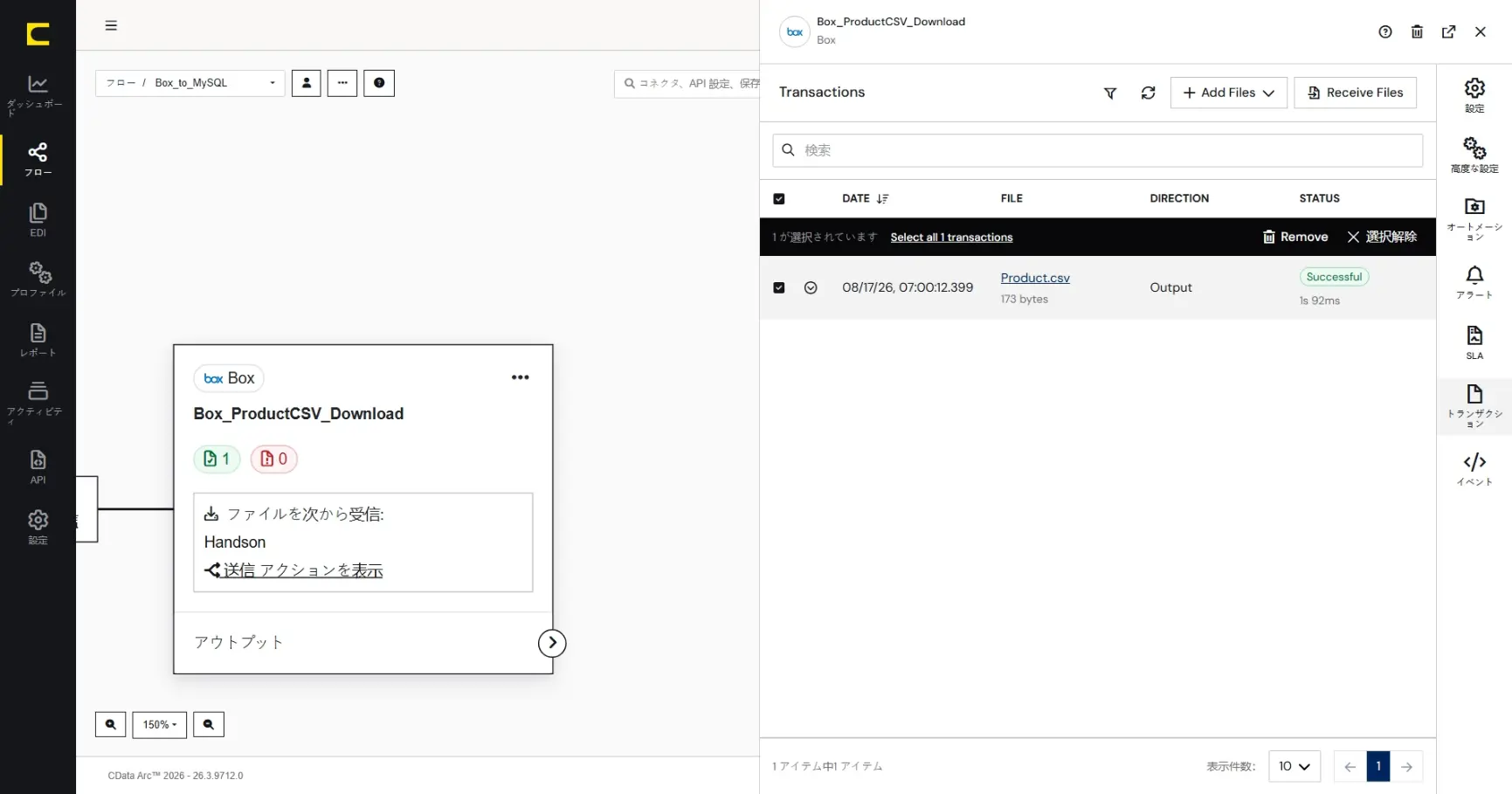Select page 1 in pagination
This screenshot has width=1512, height=794.
1378,767
